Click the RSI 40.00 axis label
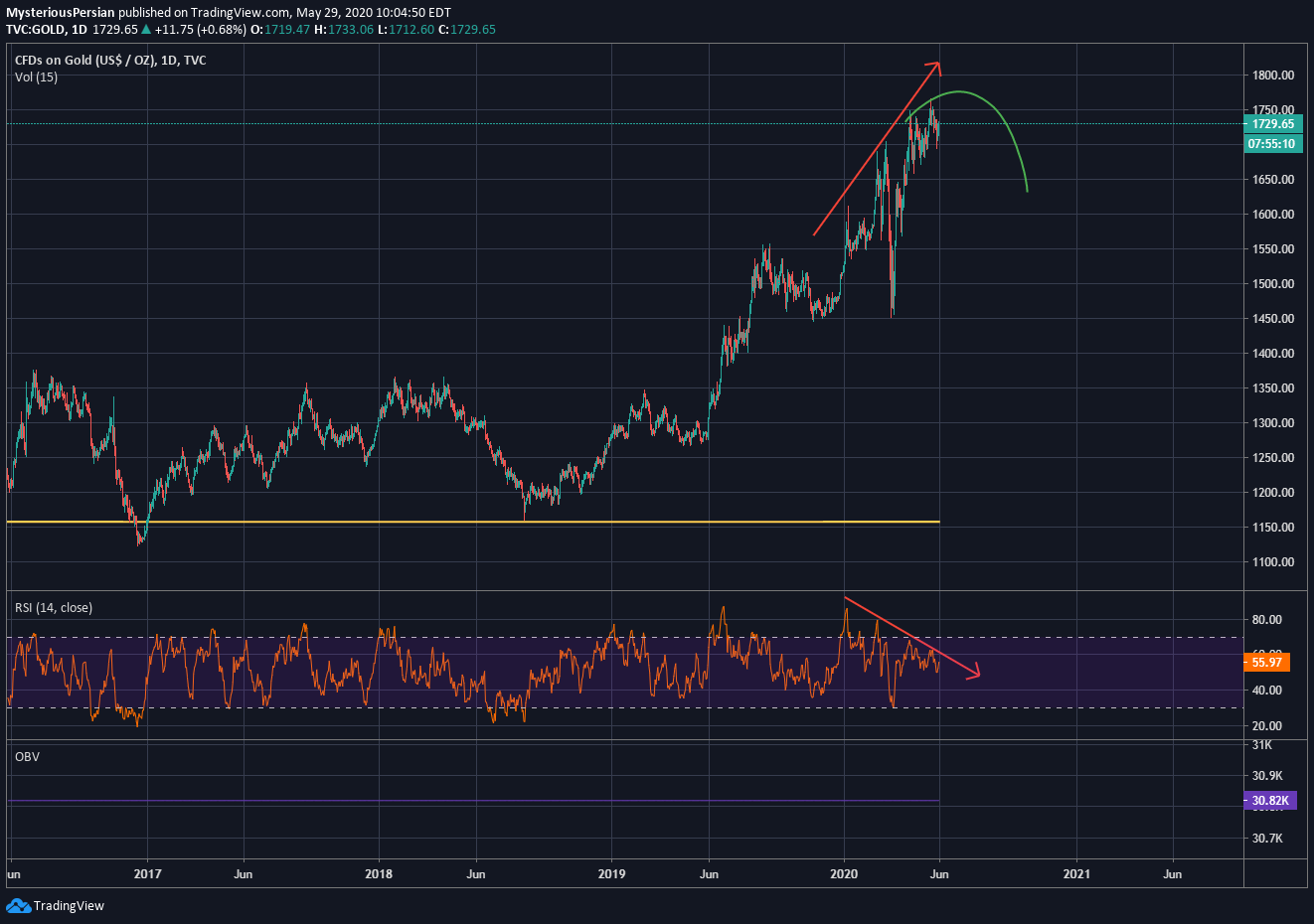 (1267, 691)
